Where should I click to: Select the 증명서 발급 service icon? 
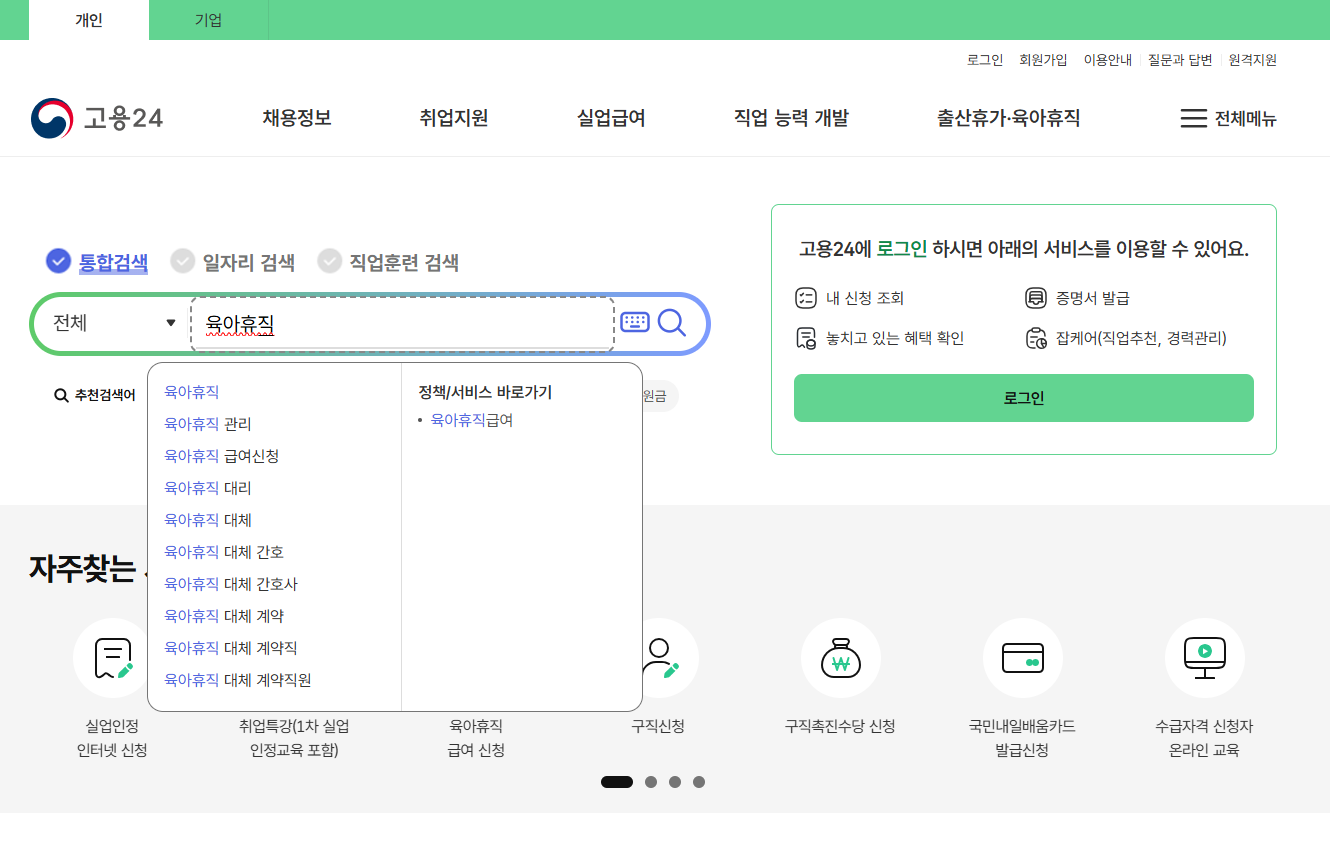pos(1034,297)
